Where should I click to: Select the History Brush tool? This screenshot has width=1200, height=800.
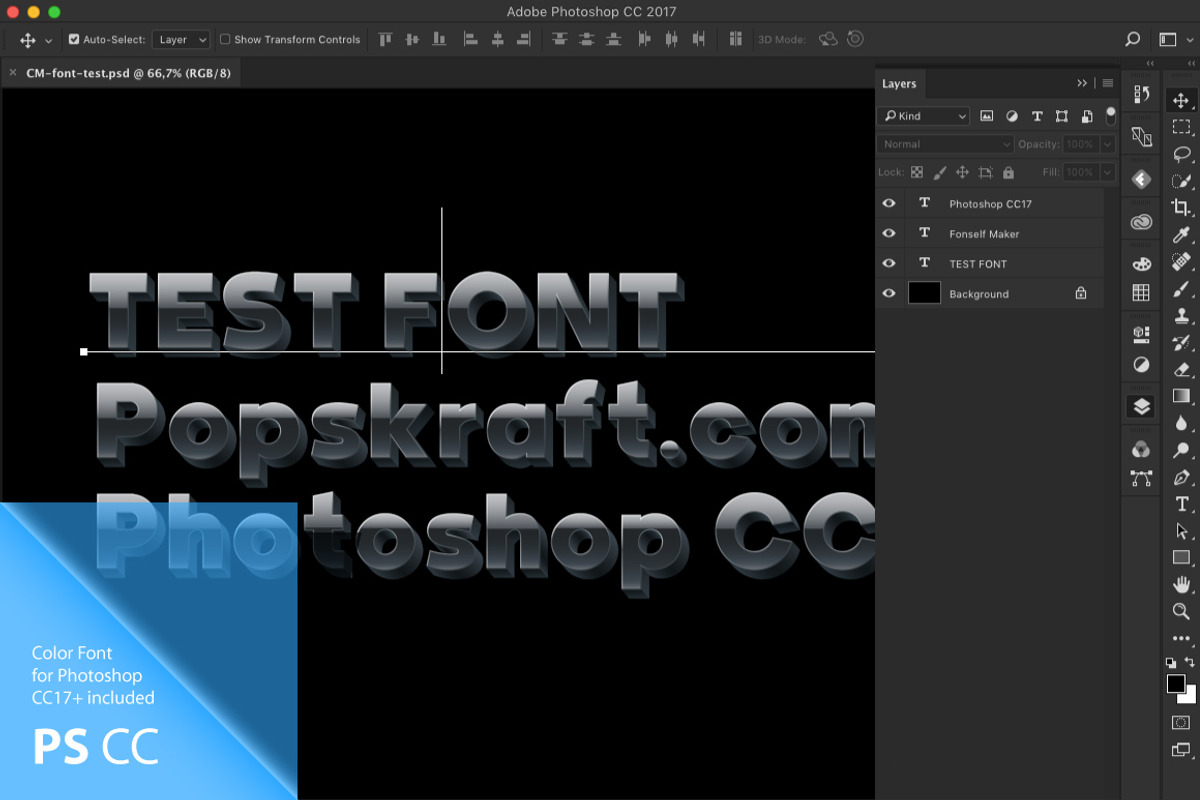1181,343
